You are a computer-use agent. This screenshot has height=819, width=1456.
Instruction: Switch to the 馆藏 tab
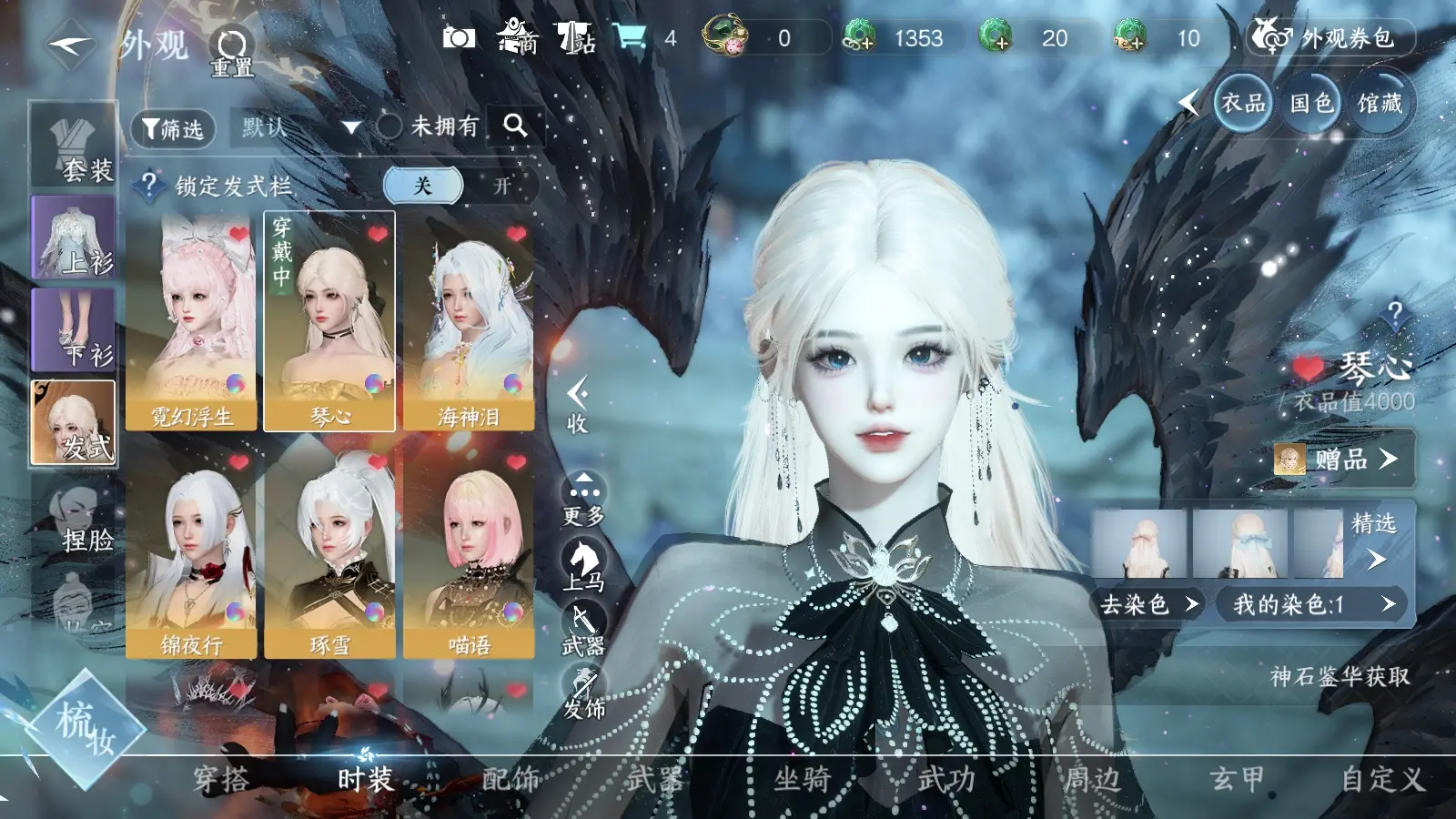click(1380, 103)
